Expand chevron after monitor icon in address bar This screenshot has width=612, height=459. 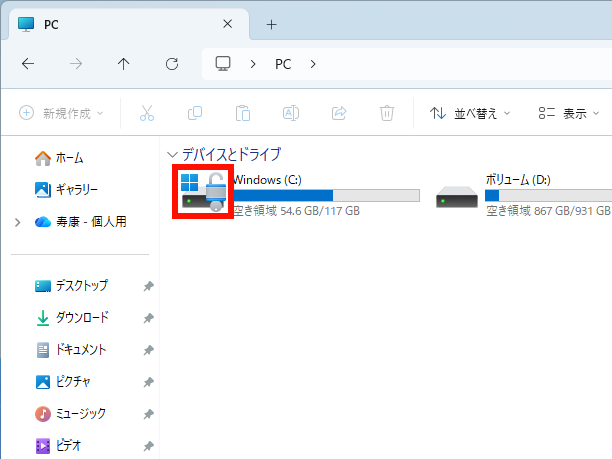[x=253, y=64]
